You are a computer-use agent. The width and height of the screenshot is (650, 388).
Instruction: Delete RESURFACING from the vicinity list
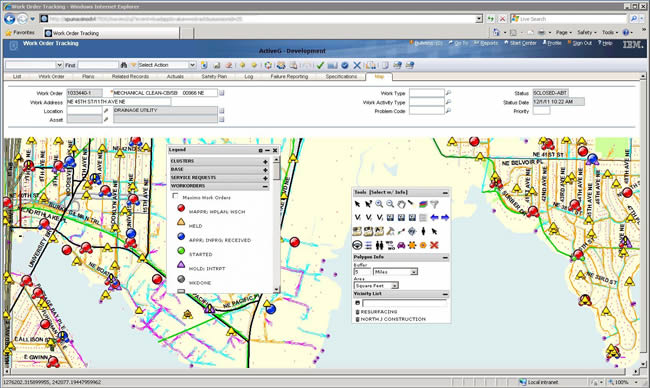click(x=357, y=312)
